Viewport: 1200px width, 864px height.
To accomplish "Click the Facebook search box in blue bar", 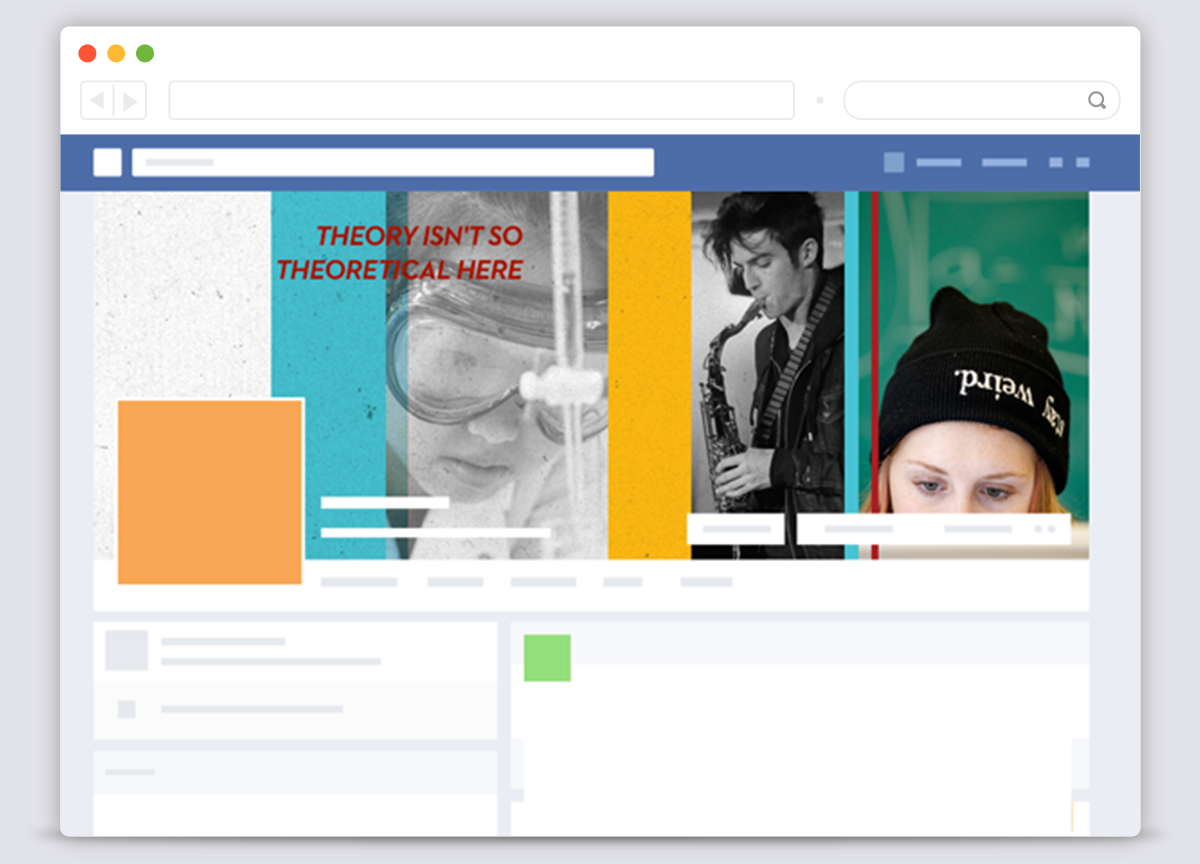I will tap(393, 162).
